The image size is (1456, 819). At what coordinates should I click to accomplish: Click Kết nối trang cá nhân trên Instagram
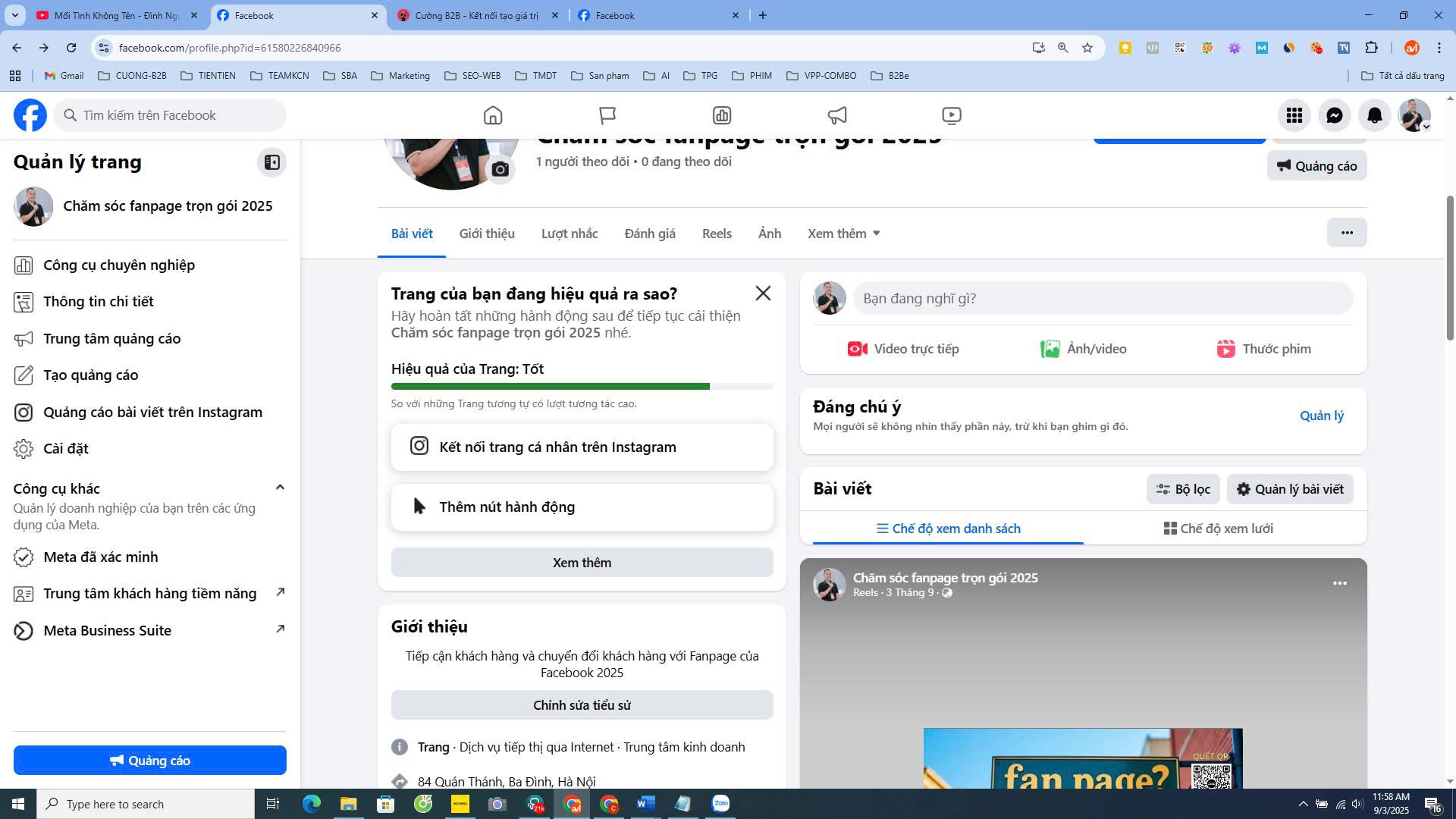coord(582,447)
